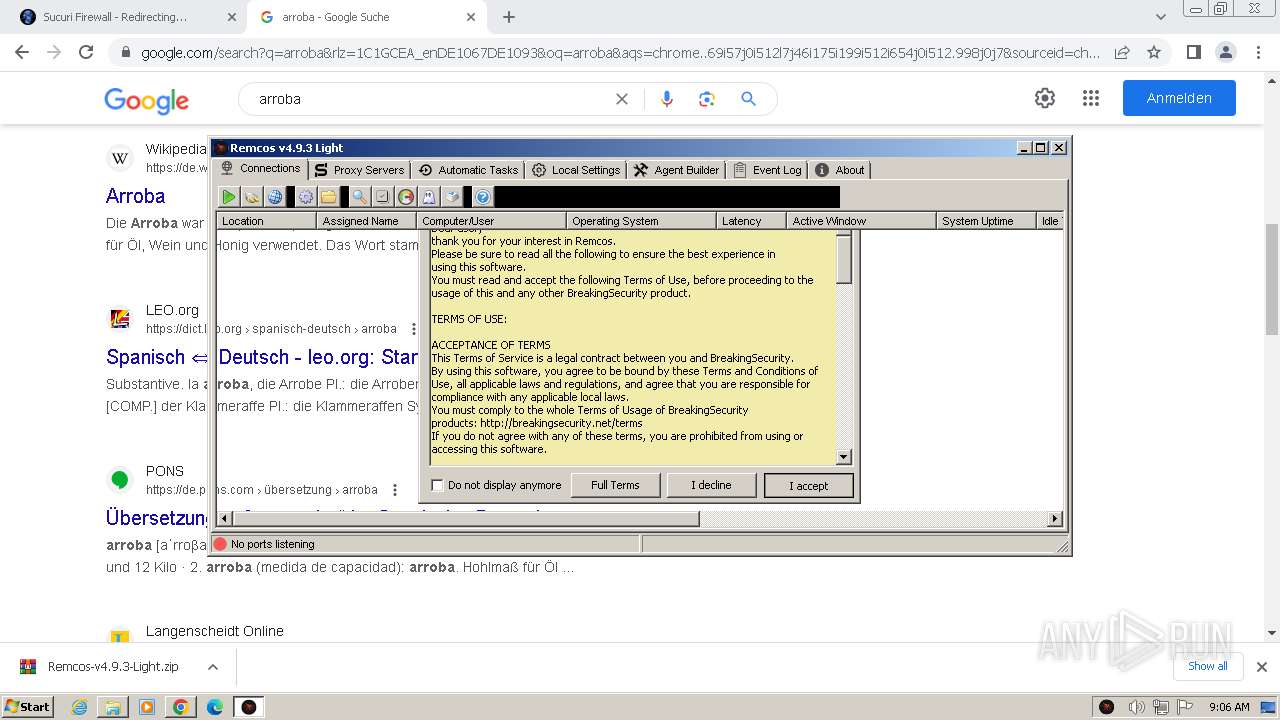
Task: Open a new Chrome tab
Action: (x=509, y=17)
